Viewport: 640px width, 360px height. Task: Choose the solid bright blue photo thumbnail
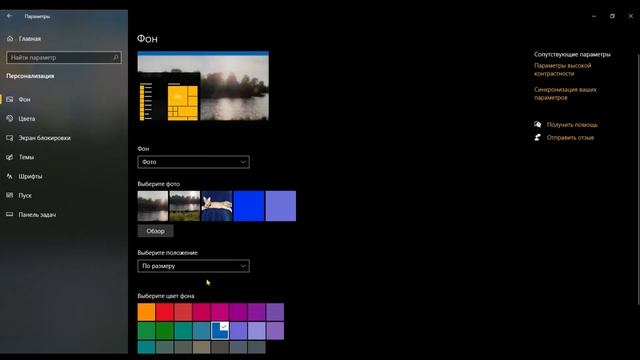[x=249, y=206]
